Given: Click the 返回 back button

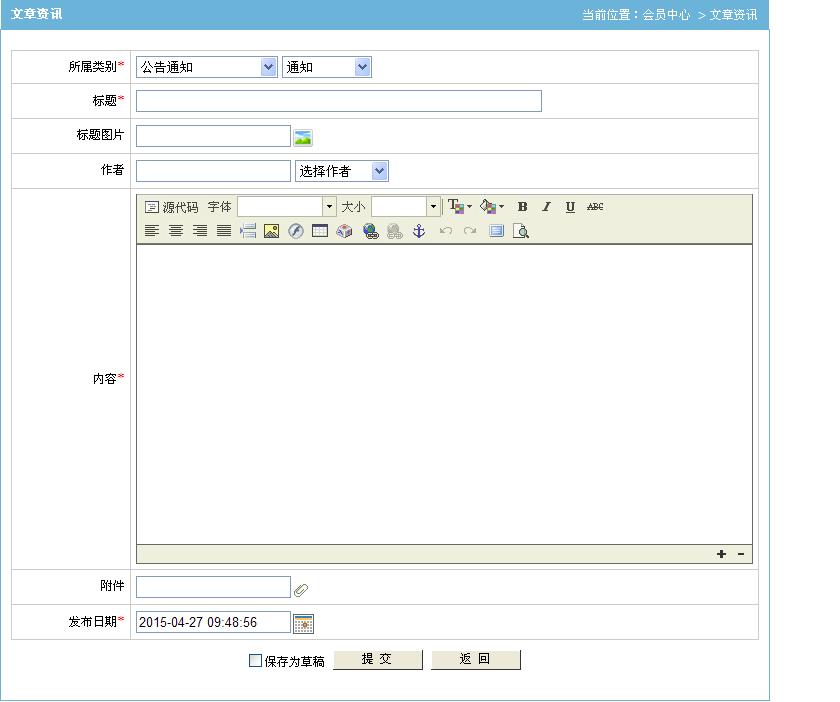Looking at the screenshot, I should click(x=475, y=660).
